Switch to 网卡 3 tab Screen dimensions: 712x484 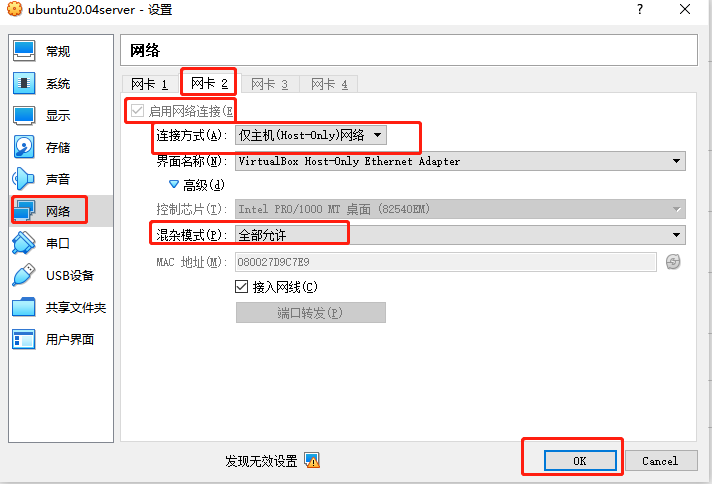point(269,84)
